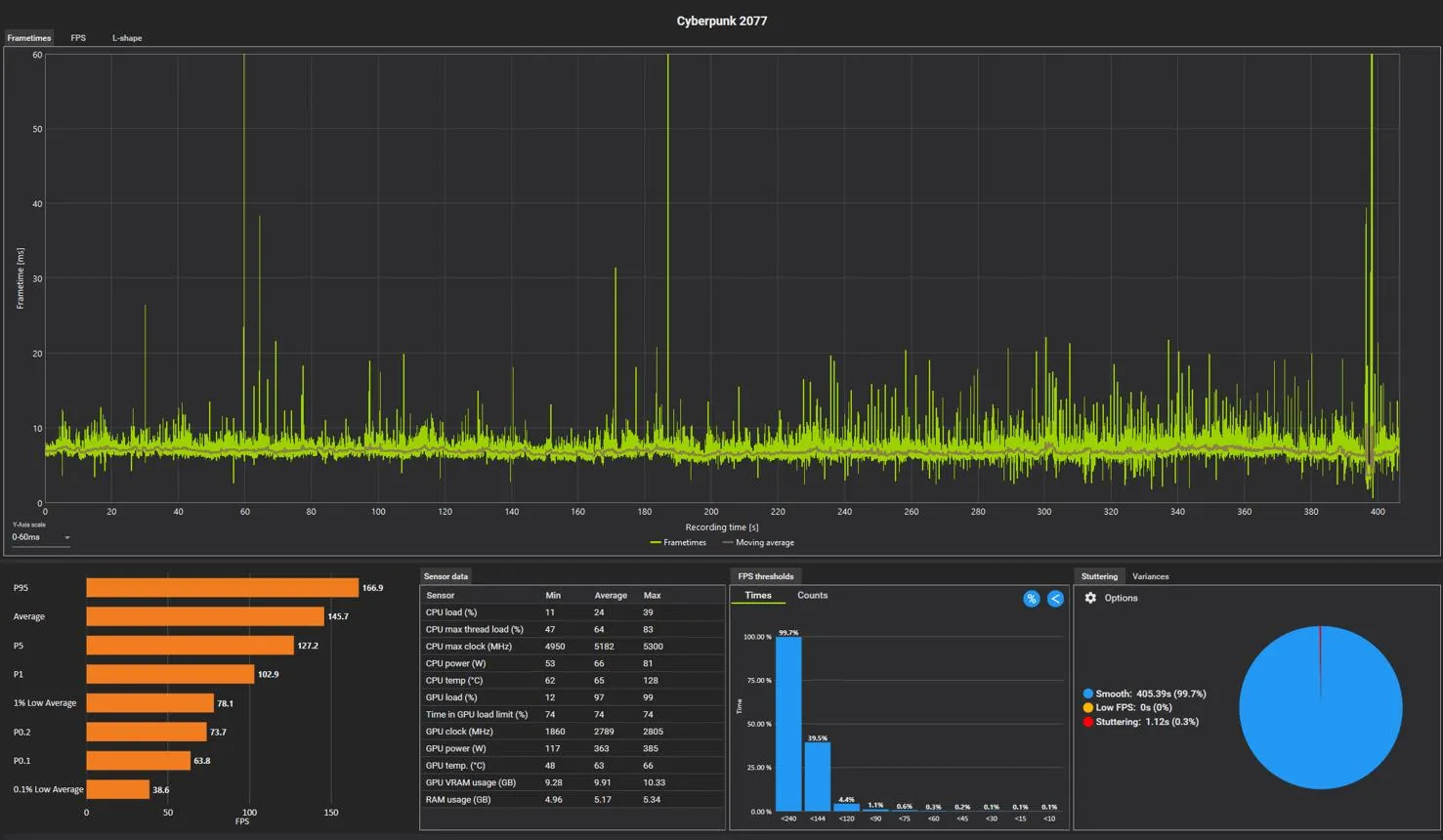Image resolution: width=1443 pixels, height=840 pixels.
Task: Switch thresholds view to Counts
Action: [x=812, y=596]
